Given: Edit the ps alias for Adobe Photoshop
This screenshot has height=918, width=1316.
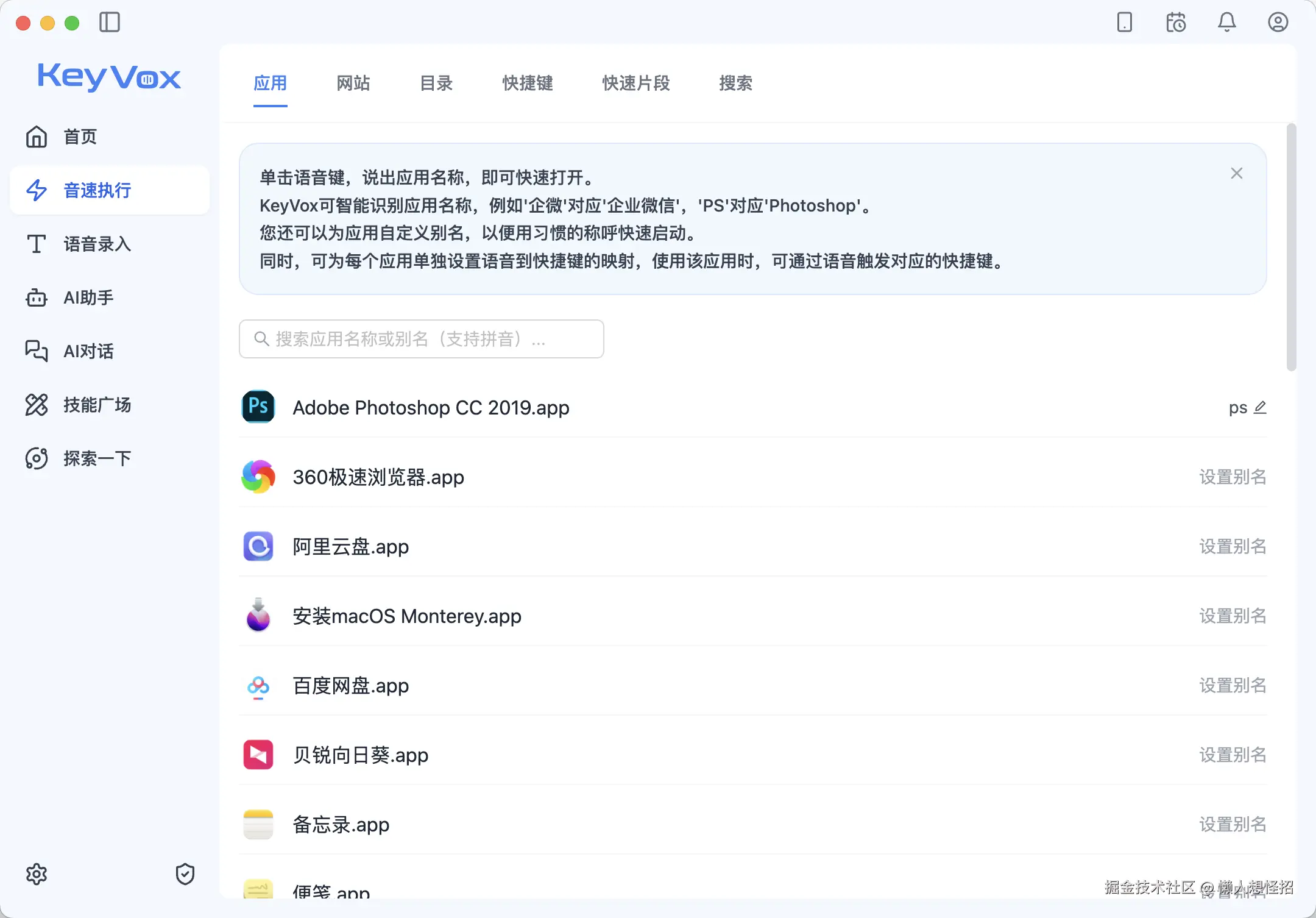Looking at the screenshot, I should (x=1260, y=407).
